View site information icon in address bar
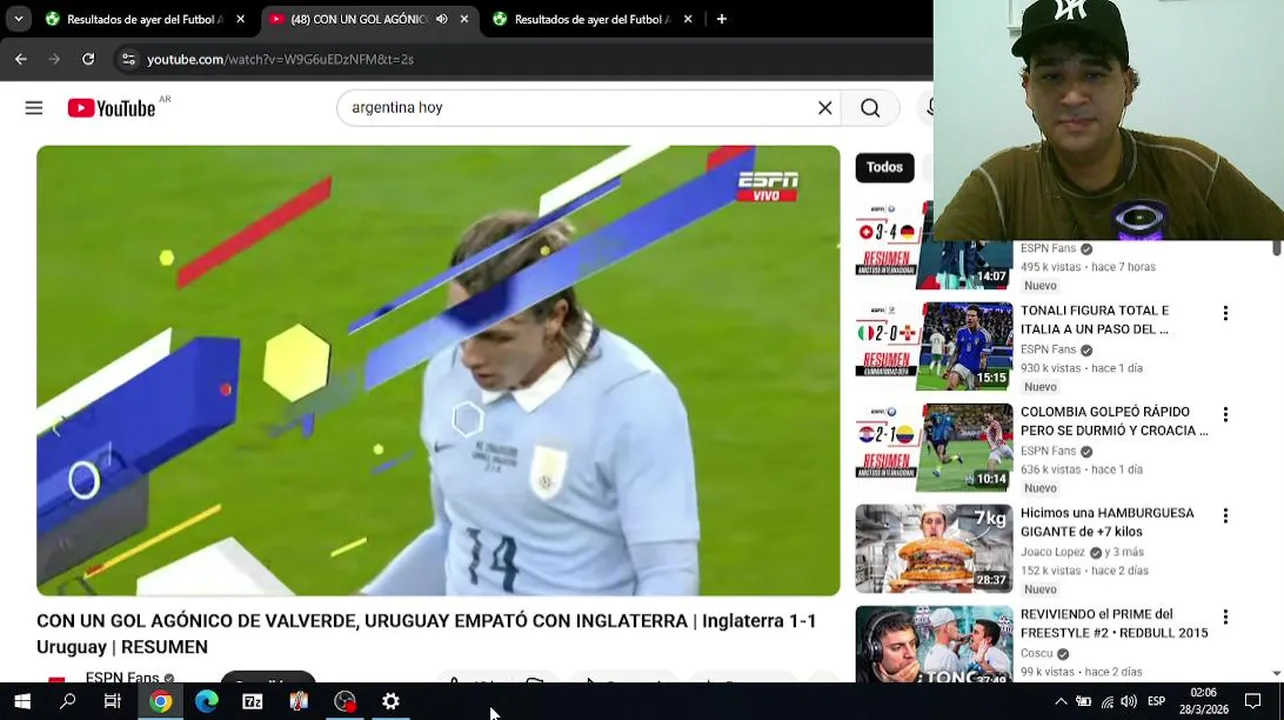Viewport: 1284px width, 720px height. click(x=128, y=59)
